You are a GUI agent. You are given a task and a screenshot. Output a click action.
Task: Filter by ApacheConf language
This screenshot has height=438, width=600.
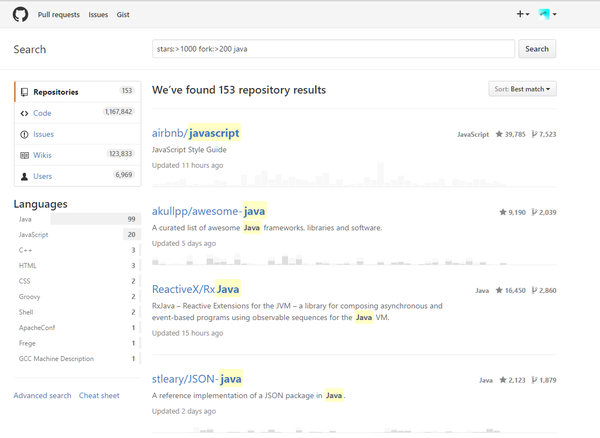coord(77,327)
